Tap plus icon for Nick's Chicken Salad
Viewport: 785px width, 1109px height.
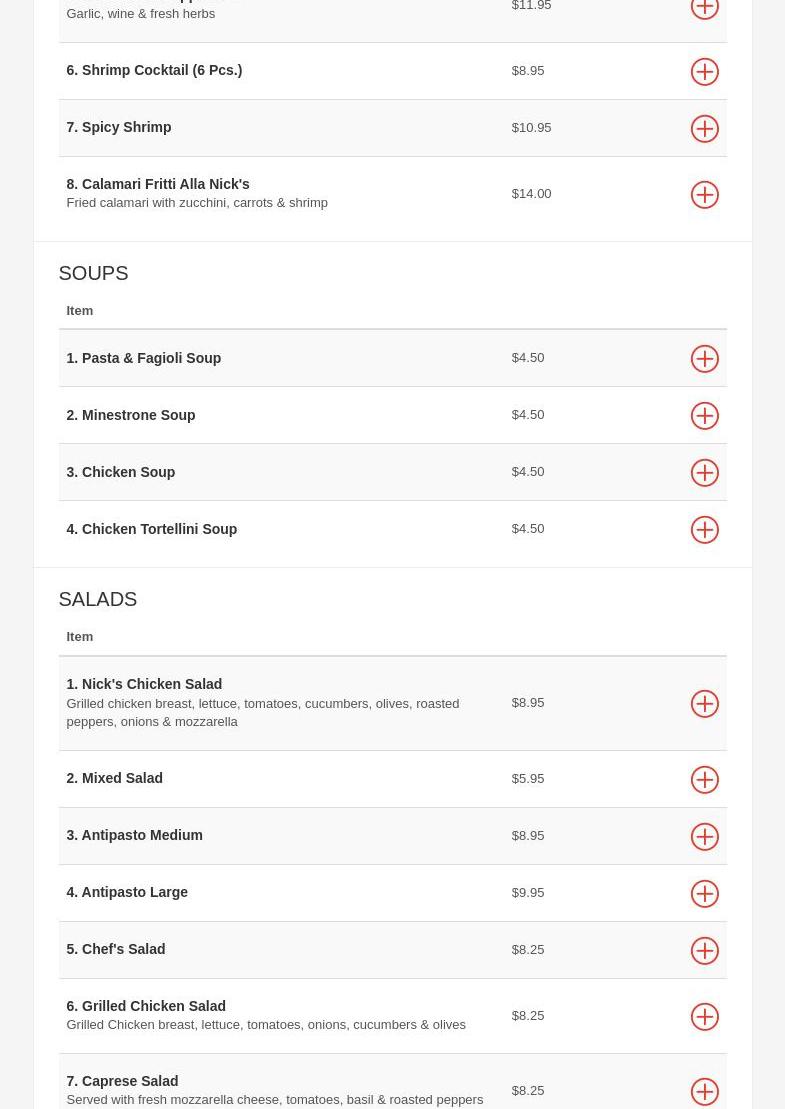(x=704, y=704)
